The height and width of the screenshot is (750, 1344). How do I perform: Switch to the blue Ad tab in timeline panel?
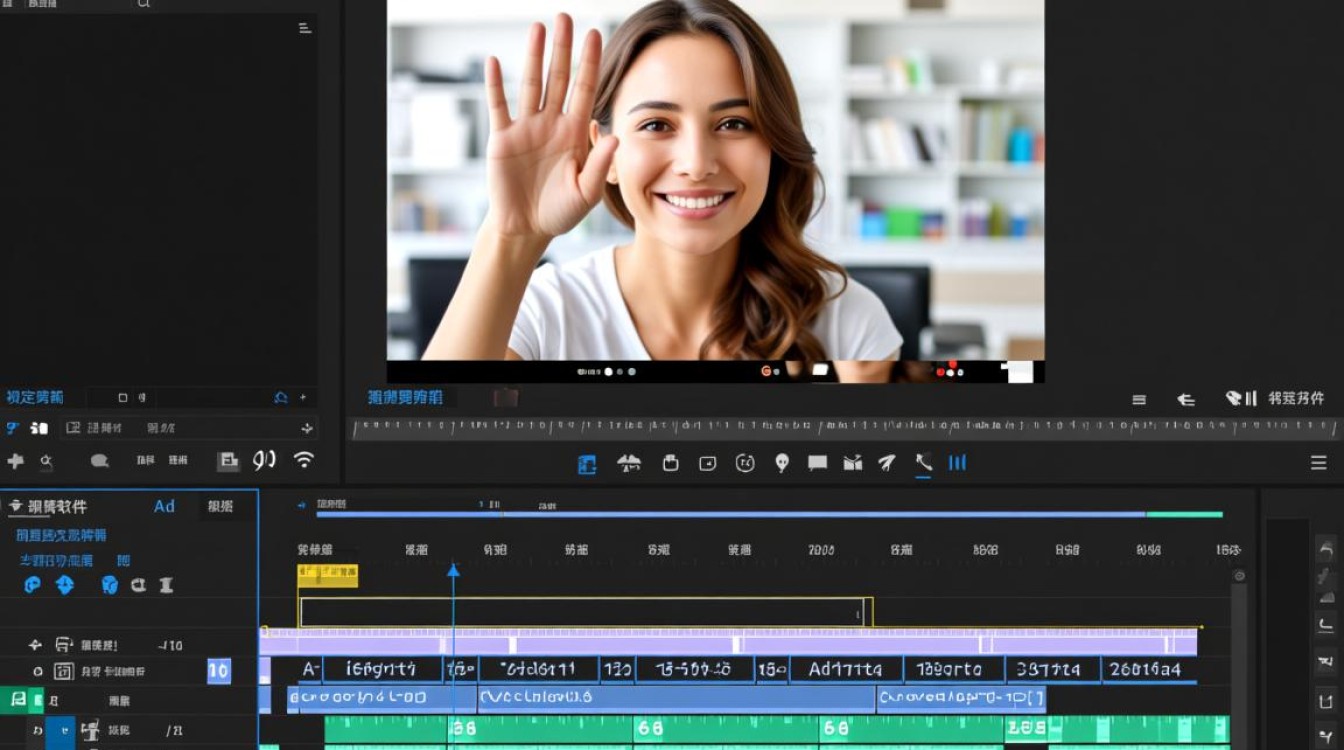[x=164, y=507]
